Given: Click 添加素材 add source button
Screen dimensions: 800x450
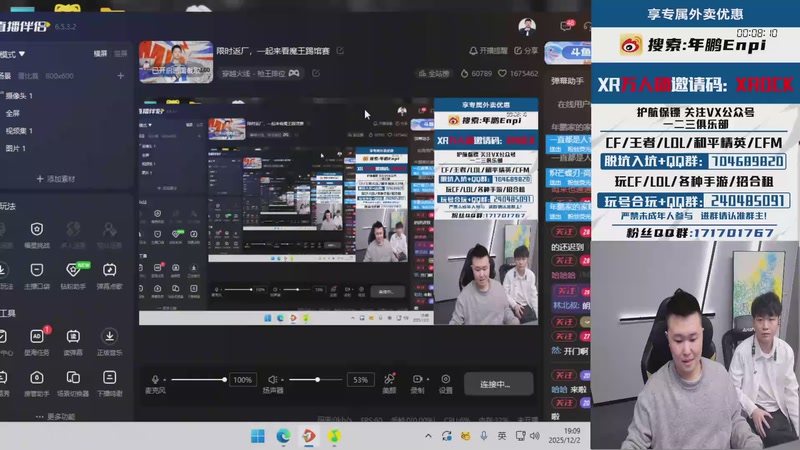Looking at the screenshot, I should point(56,179).
